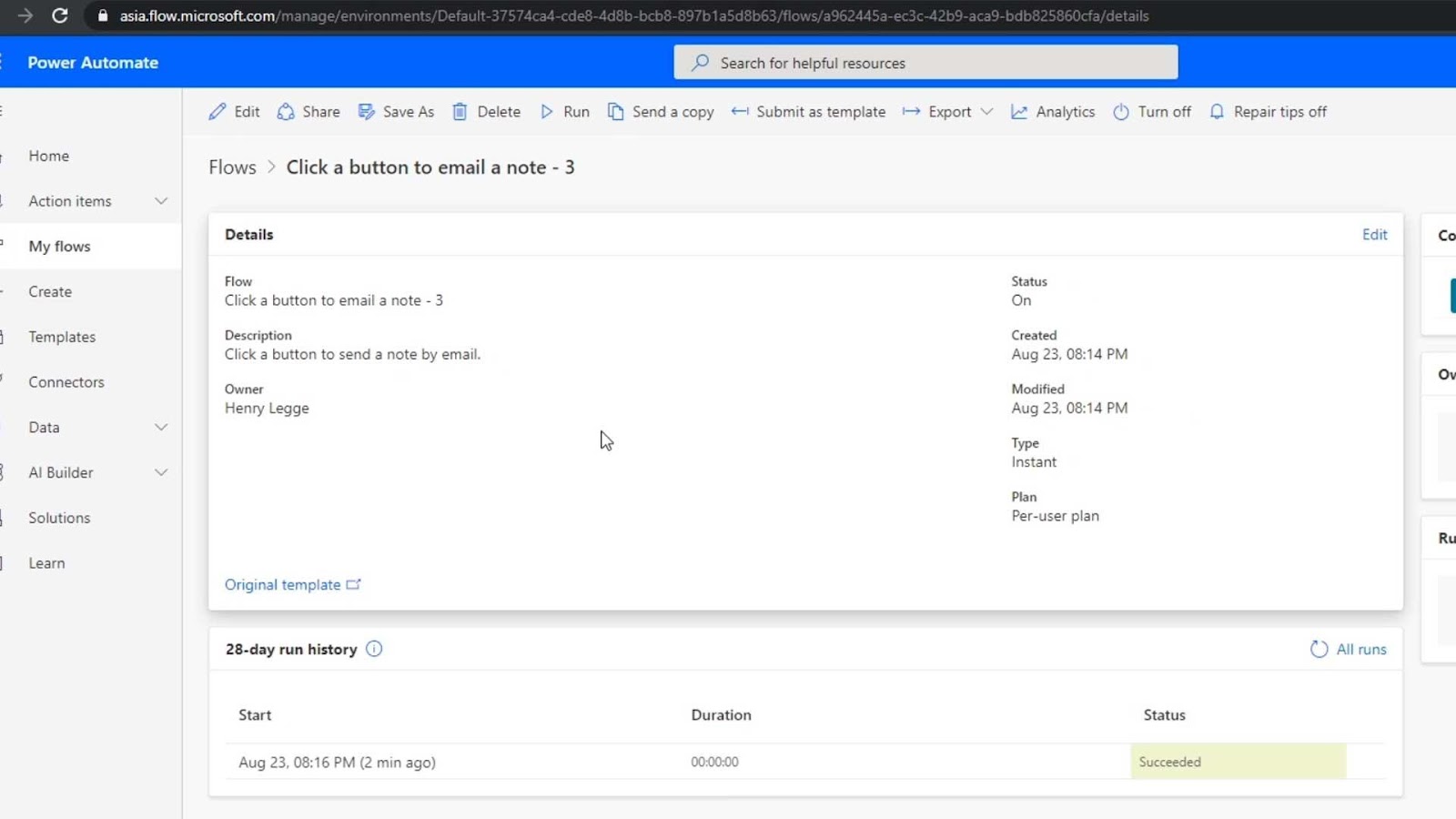Screen dimensions: 1456x819
Task: Reload the page with browser refresh button
Action: coord(60,15)
